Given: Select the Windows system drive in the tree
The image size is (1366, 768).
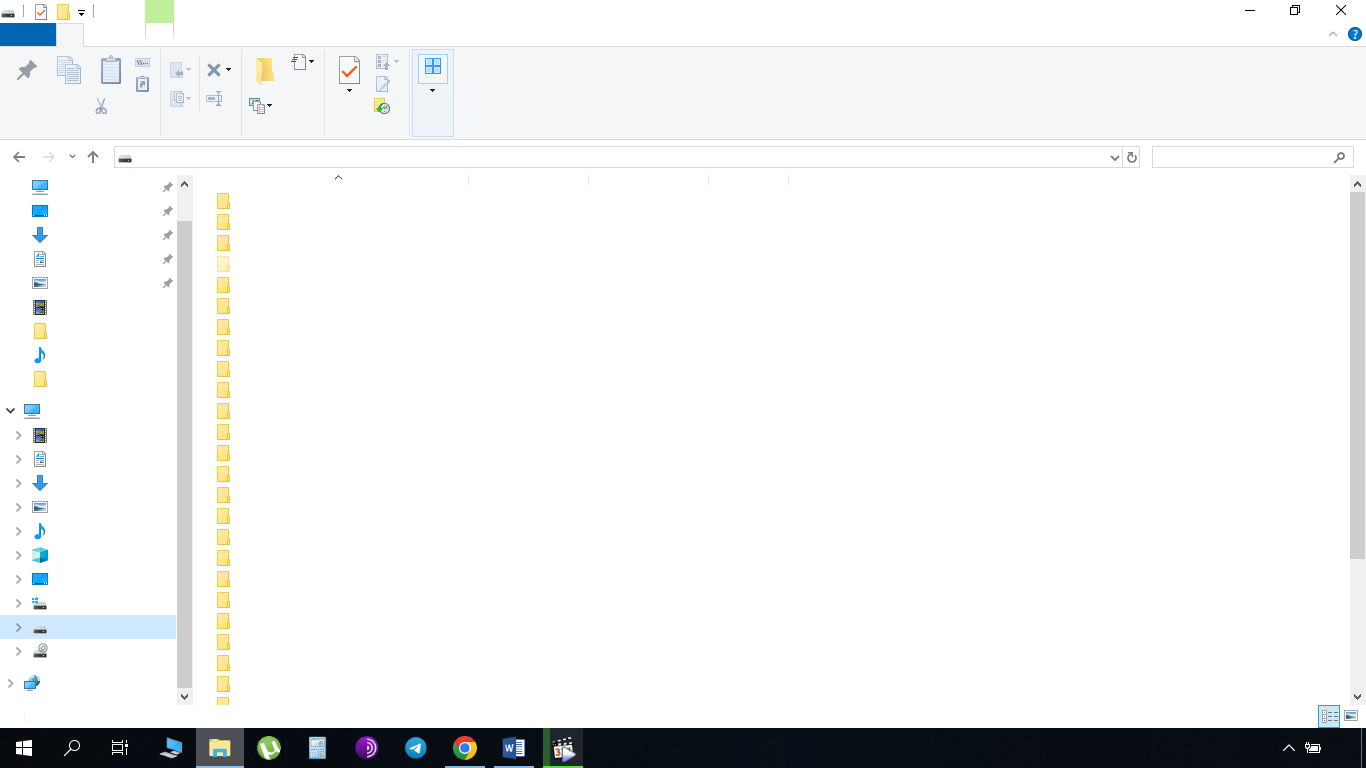Looking at the screenshot, I should pos(40,603).
